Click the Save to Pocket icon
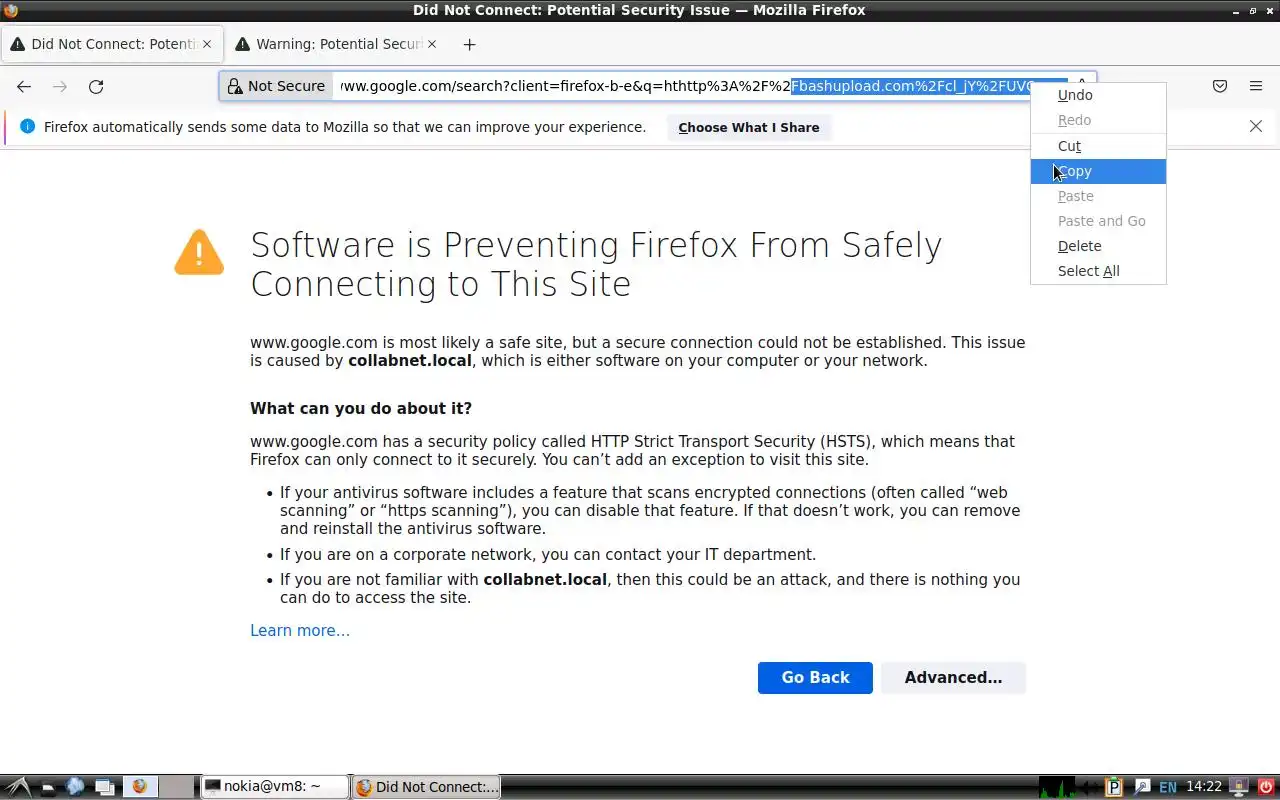The width and height of the screenshot is (1280, 800). point(1220,87)
